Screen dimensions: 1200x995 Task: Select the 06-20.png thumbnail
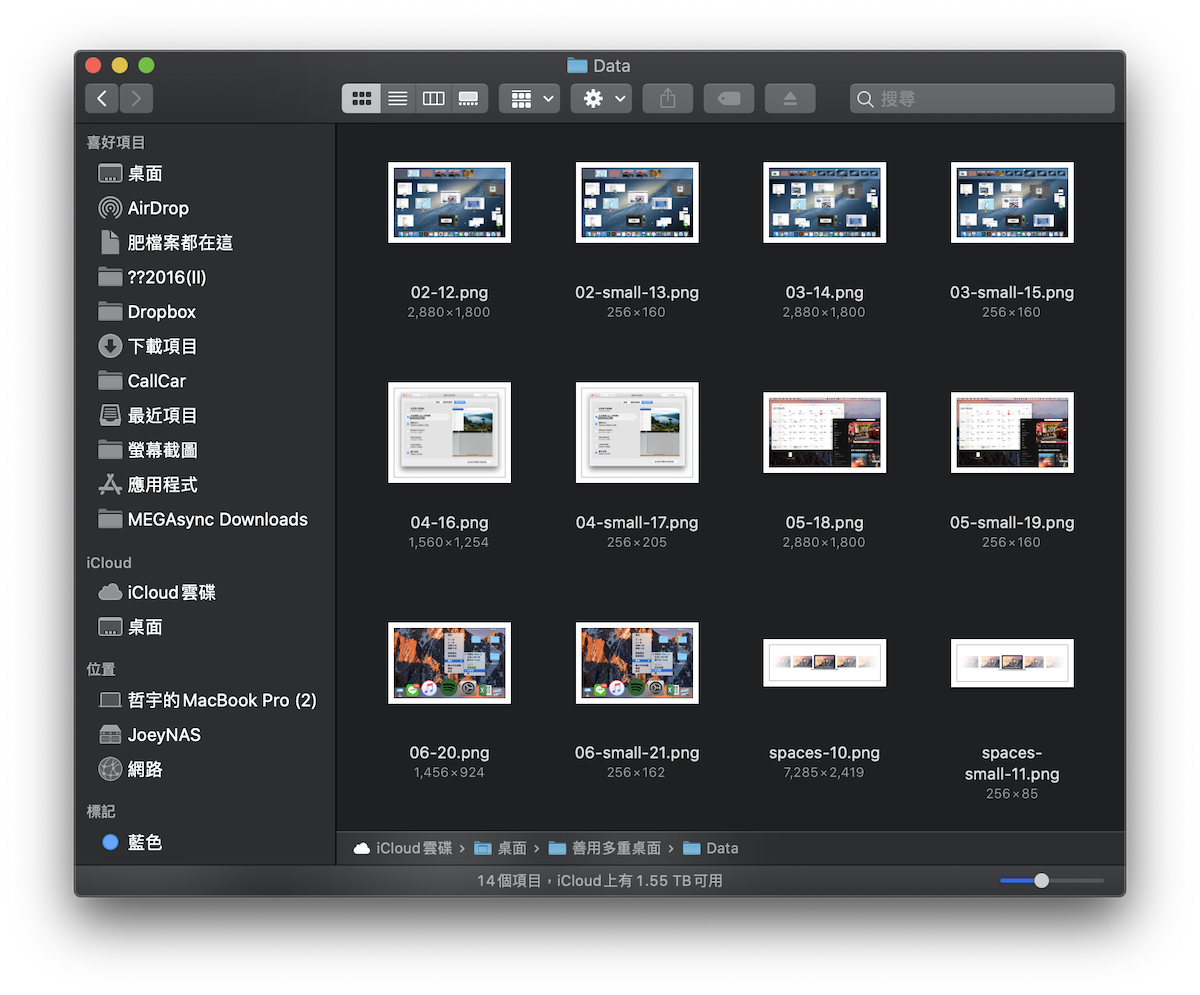pyautogui.click(x=449, y=662)
